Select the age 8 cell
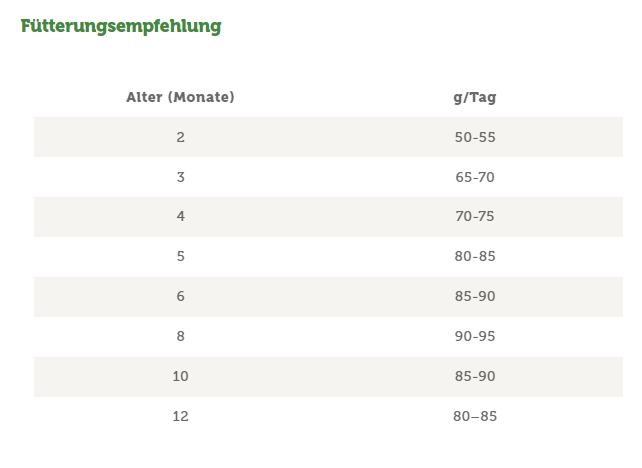 tap(180, 336)
